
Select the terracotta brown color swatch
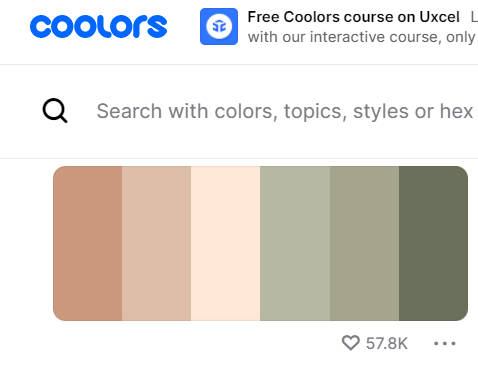(88, 243)
